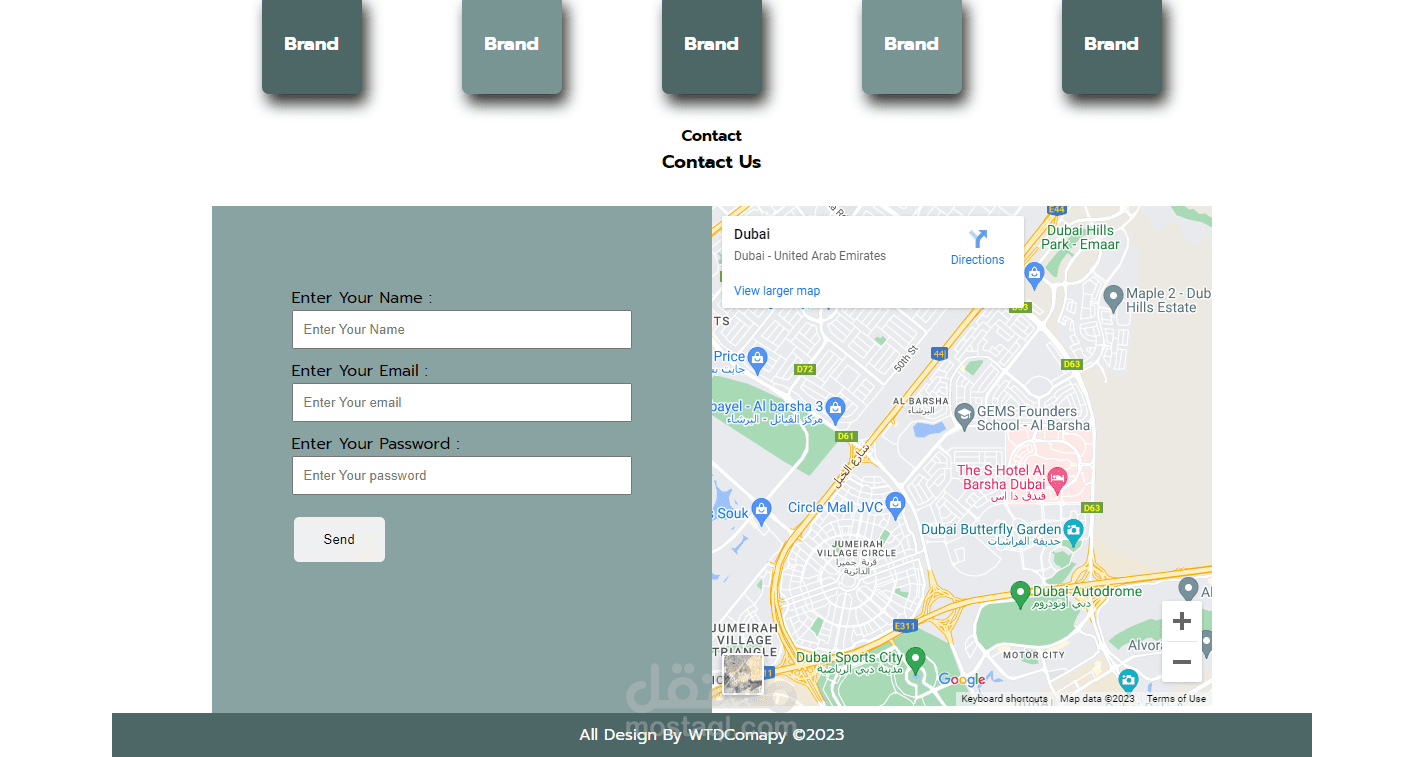Click the Dubai Butterfly Garden camera marker
The image size is (1423, 757).
(x=1073, y=532)
